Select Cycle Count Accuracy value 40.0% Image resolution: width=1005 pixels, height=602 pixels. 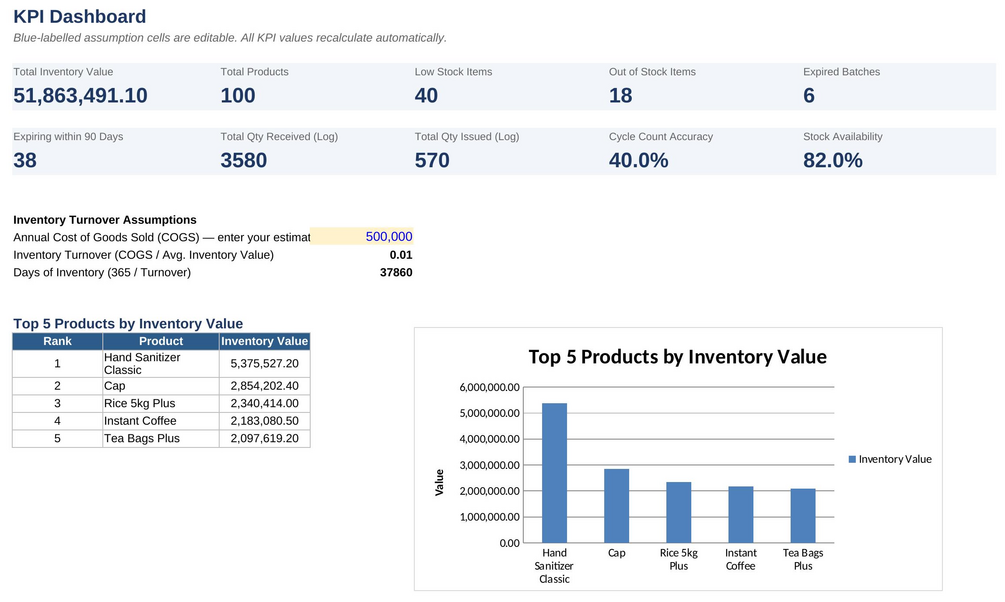638,160
